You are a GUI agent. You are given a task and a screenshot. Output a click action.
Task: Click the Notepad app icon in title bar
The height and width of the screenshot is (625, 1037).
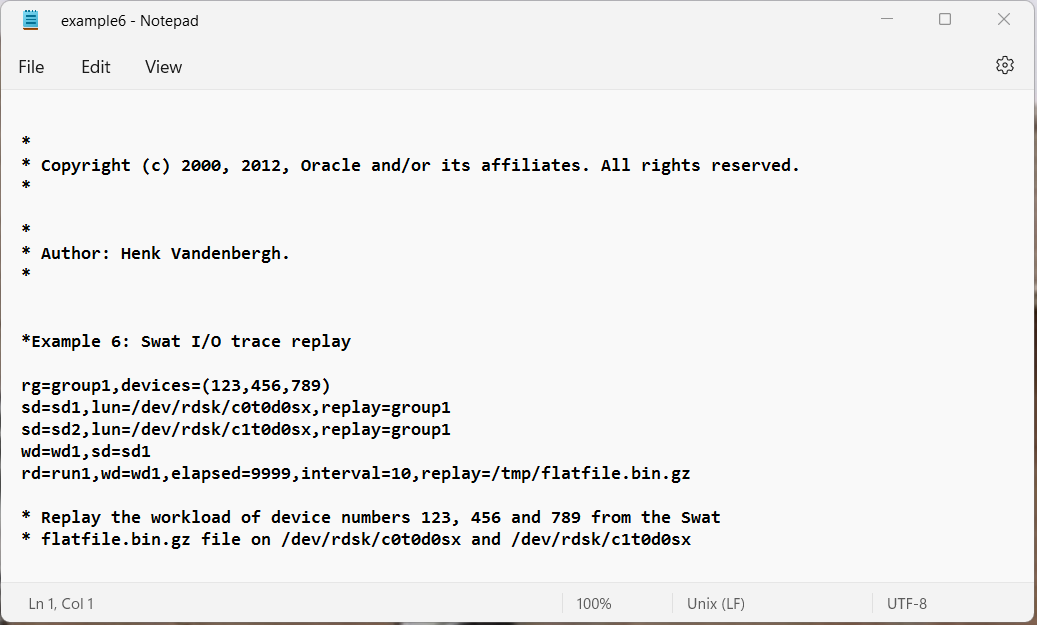point(30,21)
